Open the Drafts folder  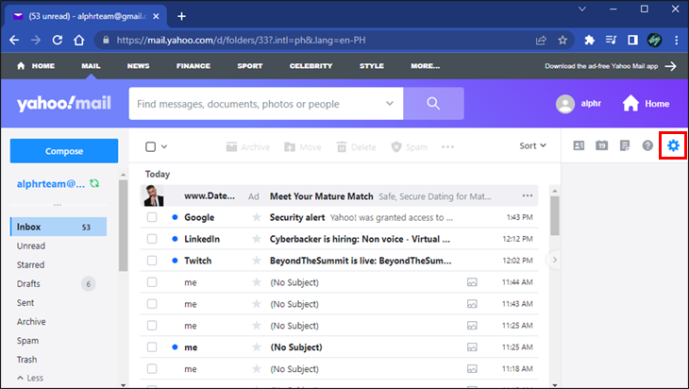29,284
